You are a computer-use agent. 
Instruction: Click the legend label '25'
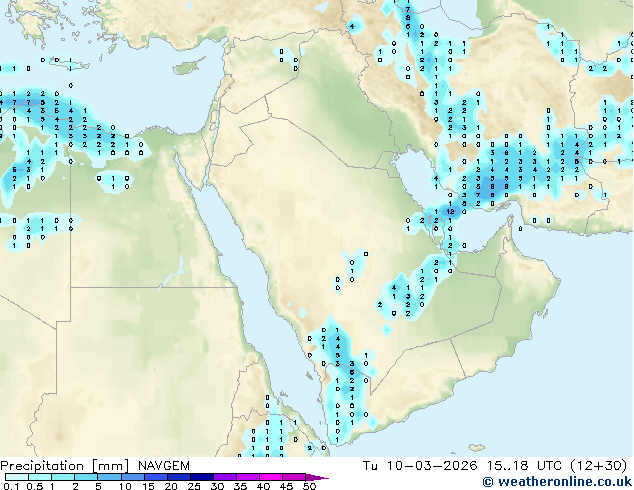point(194,486)
